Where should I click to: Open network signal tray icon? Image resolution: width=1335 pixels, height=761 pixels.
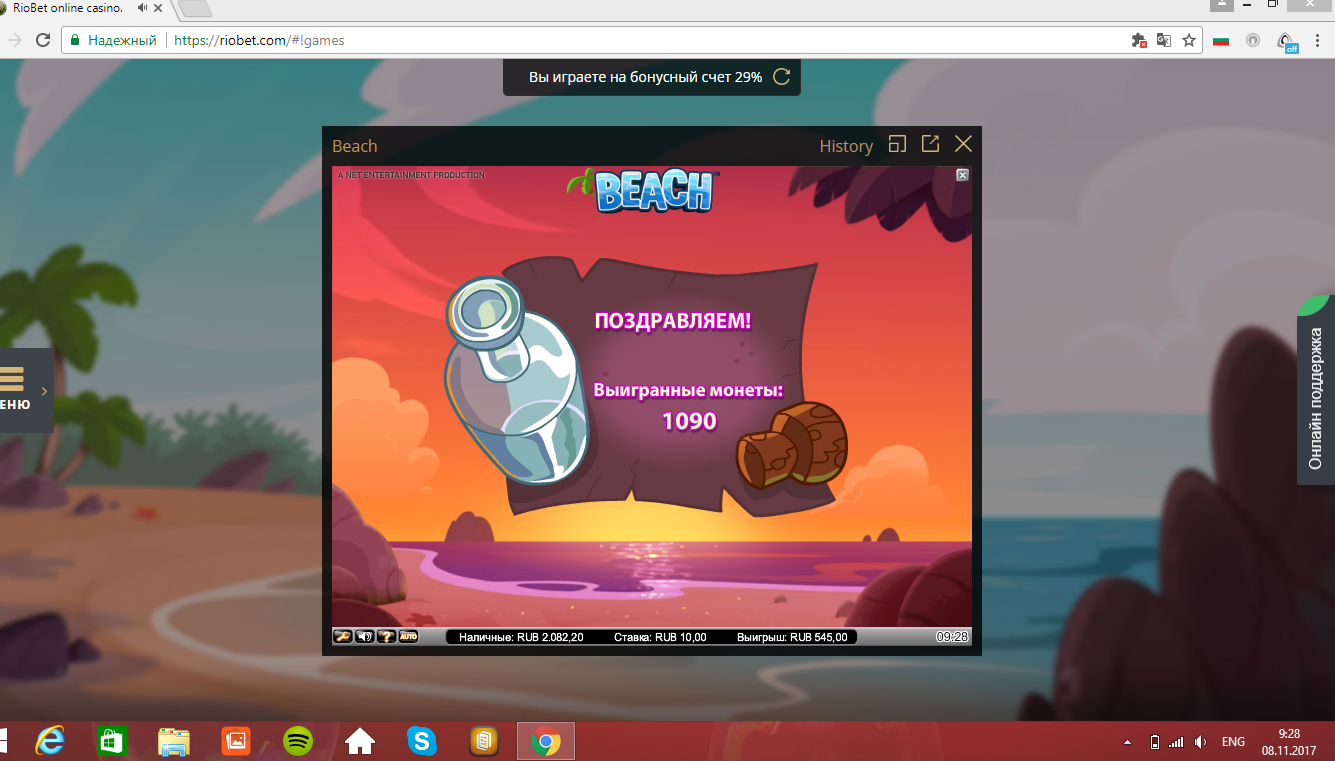tap(1177, 742)
